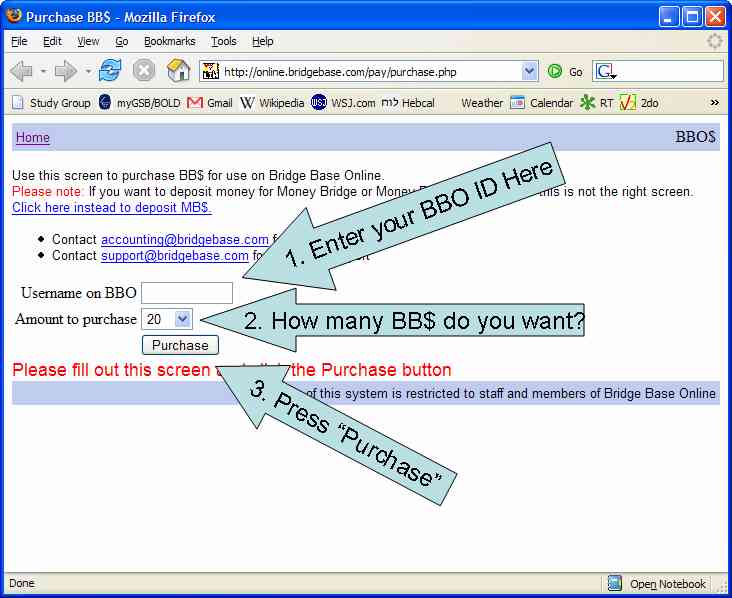Close the Firefox window
Screen dimensions: 732x598
pyautogui.click(x=715, y=17)
